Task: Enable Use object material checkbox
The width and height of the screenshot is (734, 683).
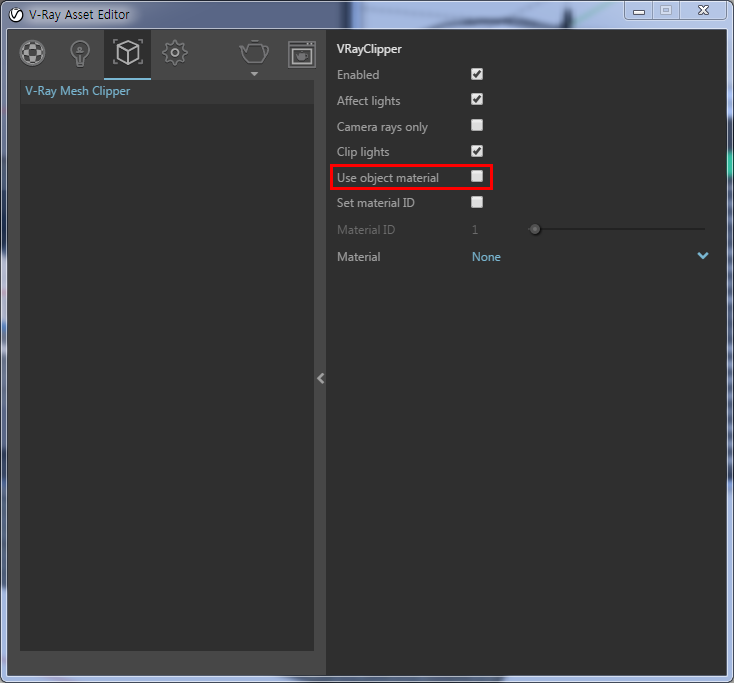Action: click(477, 176)
